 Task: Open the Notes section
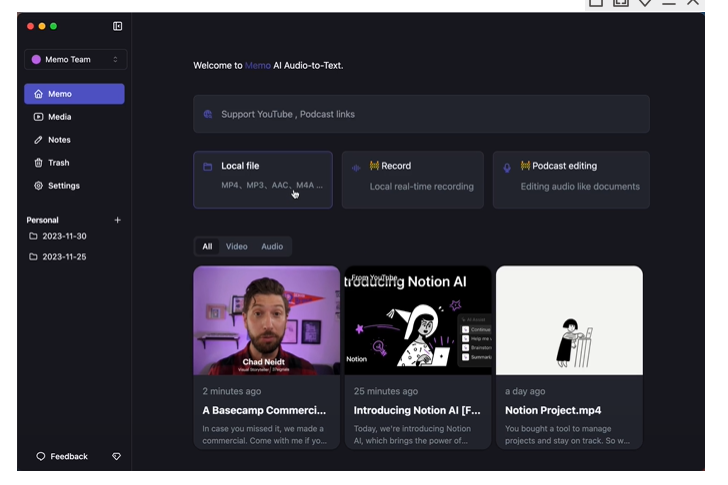click(74, 140)
